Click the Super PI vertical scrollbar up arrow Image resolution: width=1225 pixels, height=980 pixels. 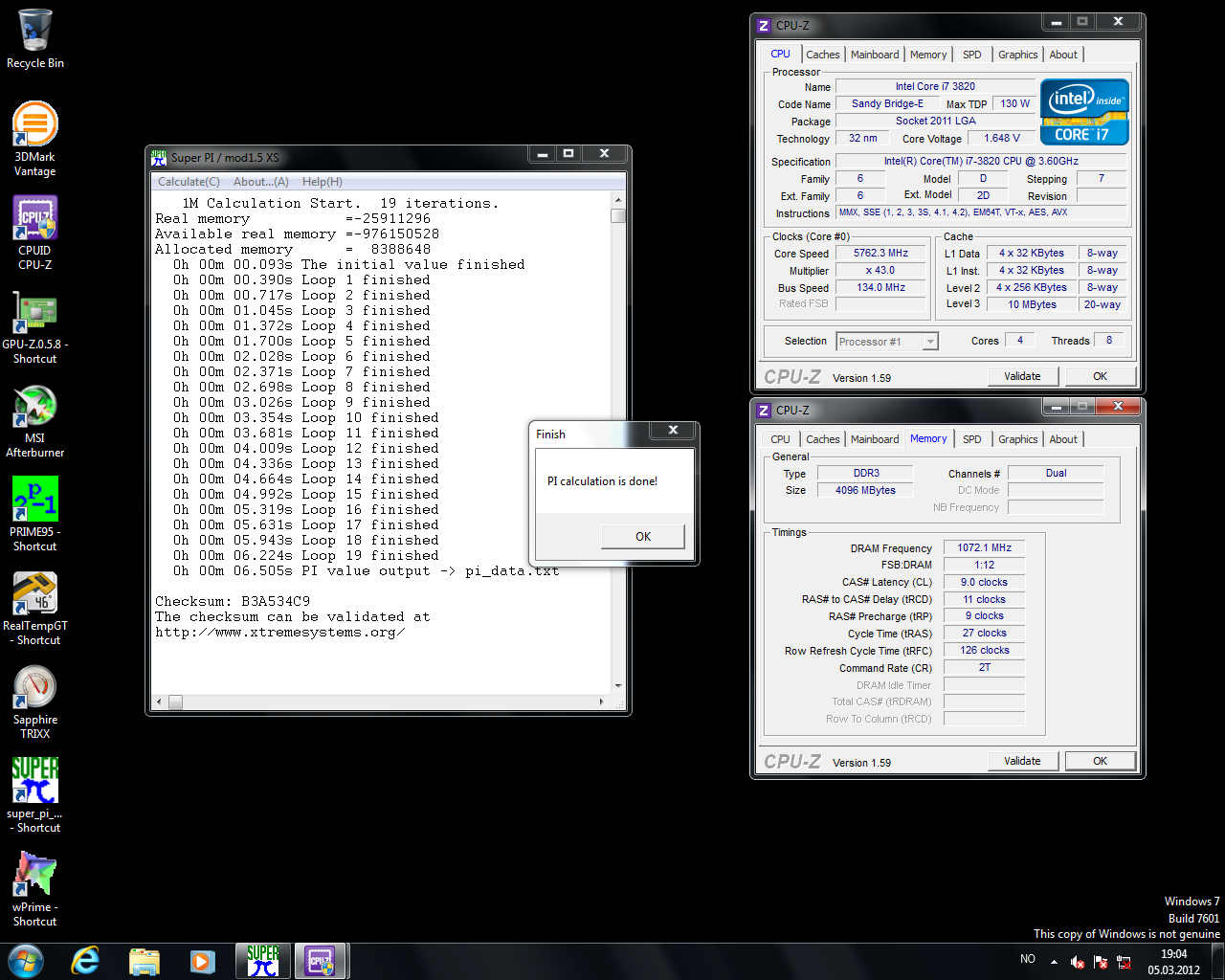[x=618, y=200]
